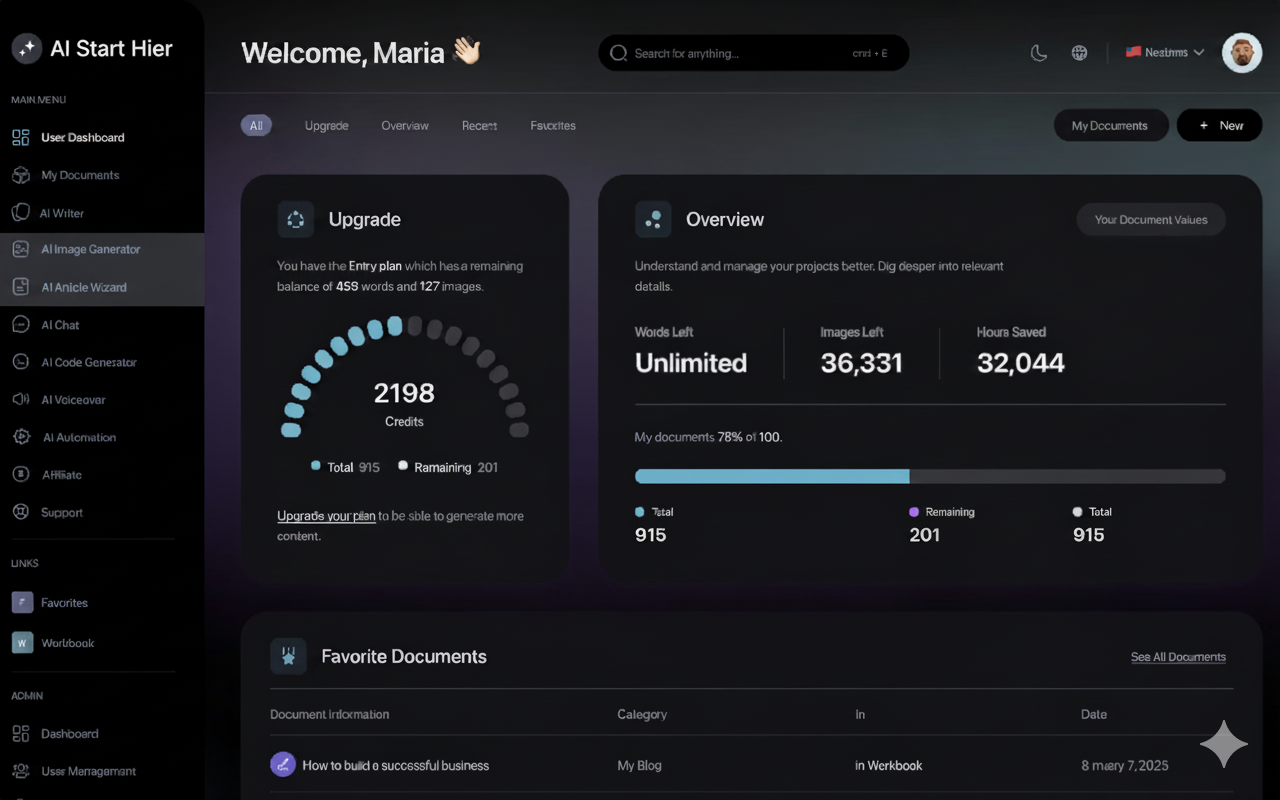
Task: Expand the language flag dropdown
Action: 1165,53
